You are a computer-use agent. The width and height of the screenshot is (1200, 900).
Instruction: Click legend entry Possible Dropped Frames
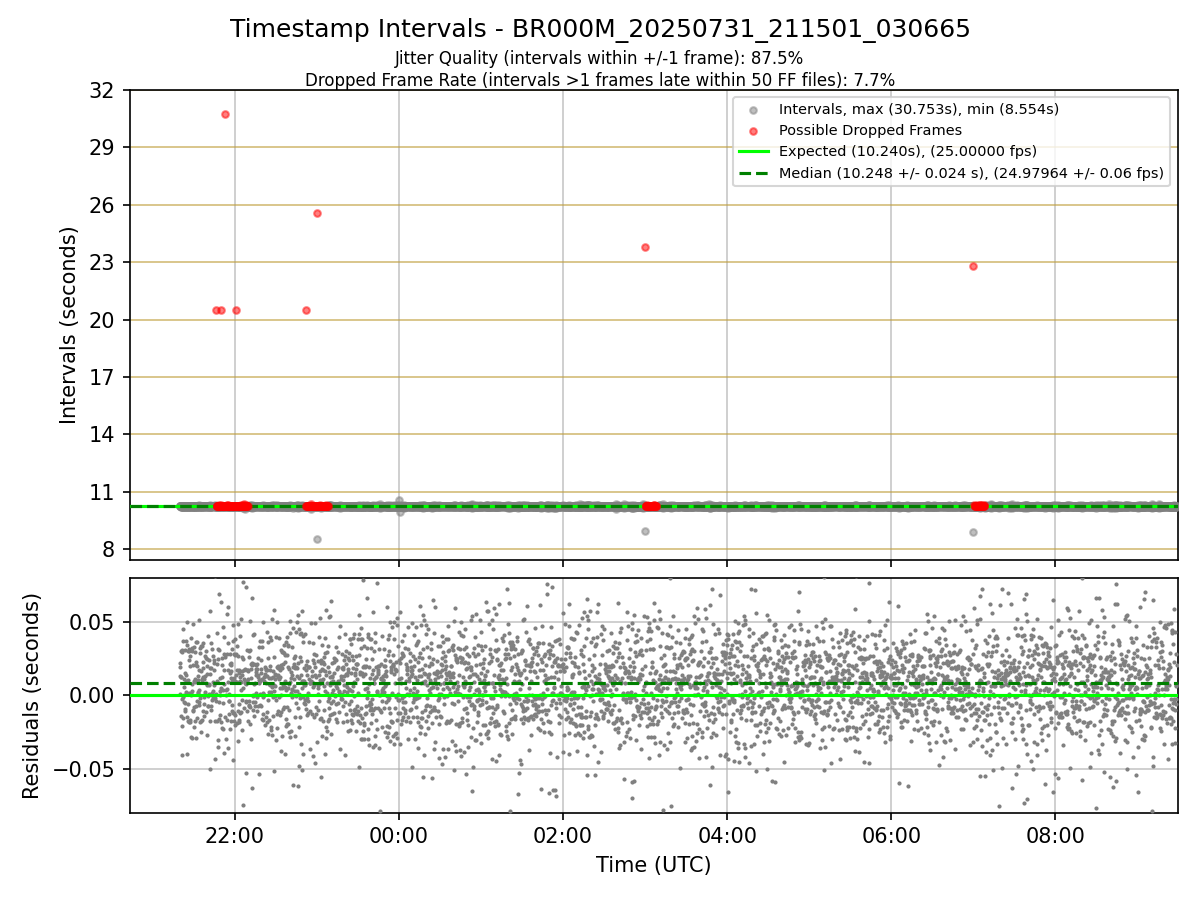(x=870, y=130)
